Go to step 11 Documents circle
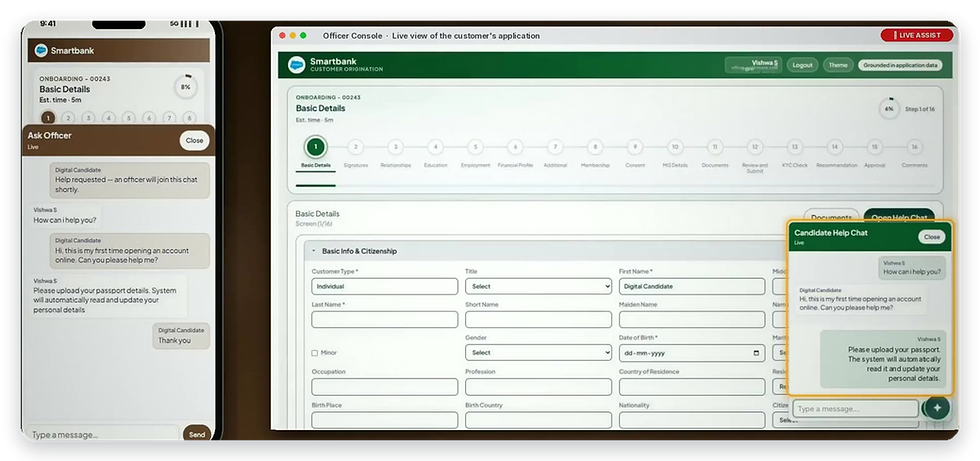The height and width of the screenshot is (461, 980). 715,147
